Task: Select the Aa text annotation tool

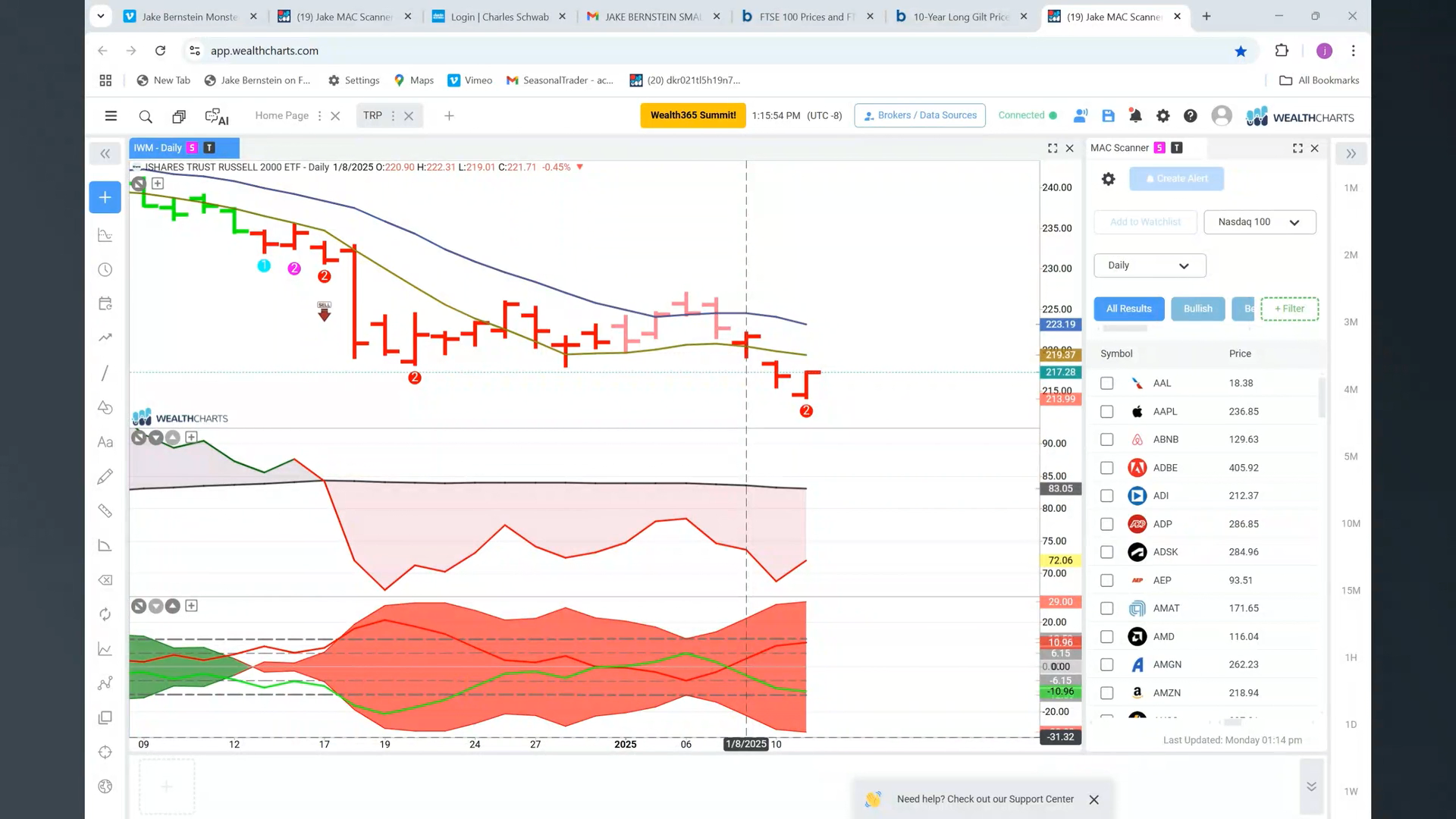Action: click(105, 442)
